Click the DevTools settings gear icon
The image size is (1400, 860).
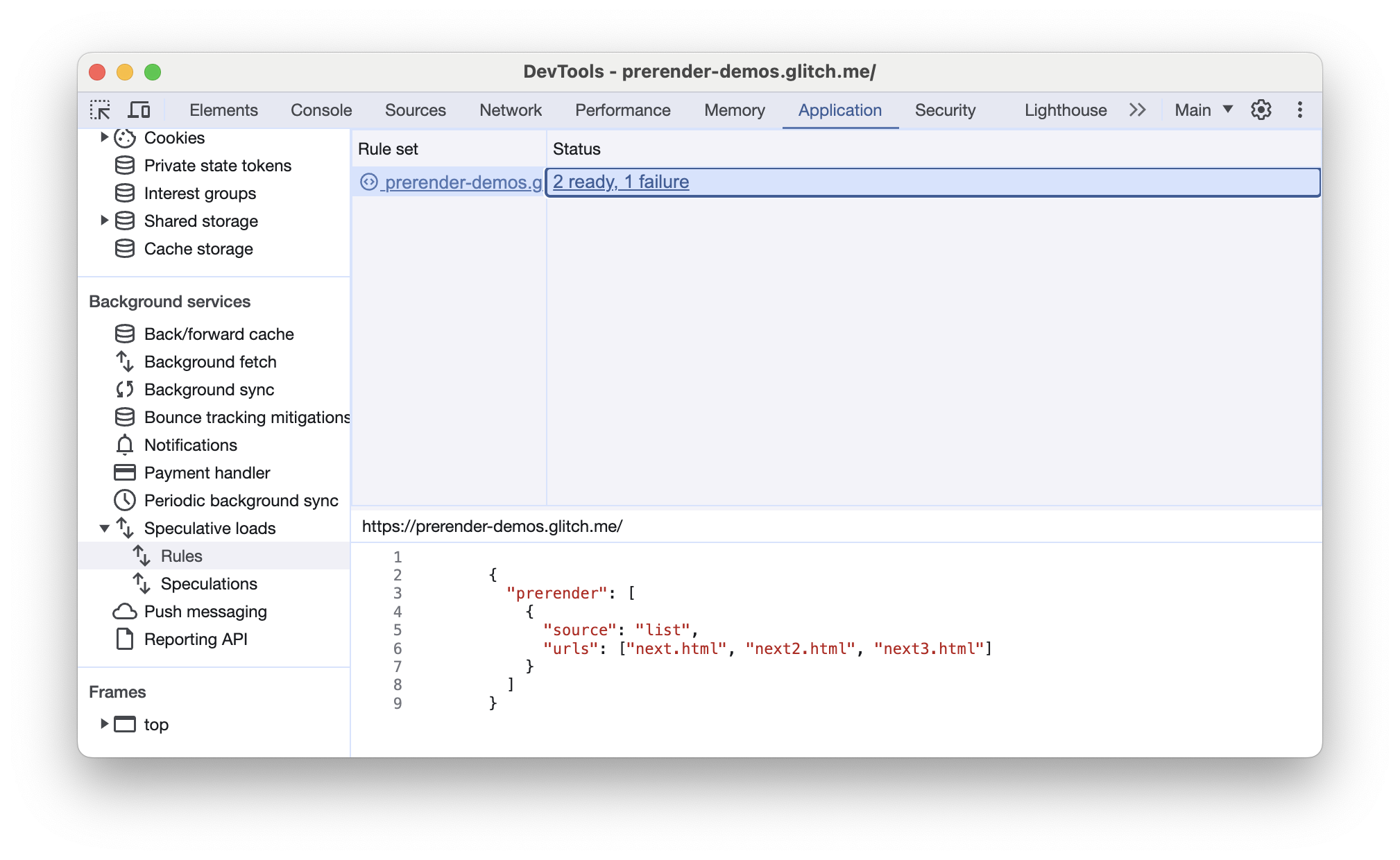[1261, 109]
